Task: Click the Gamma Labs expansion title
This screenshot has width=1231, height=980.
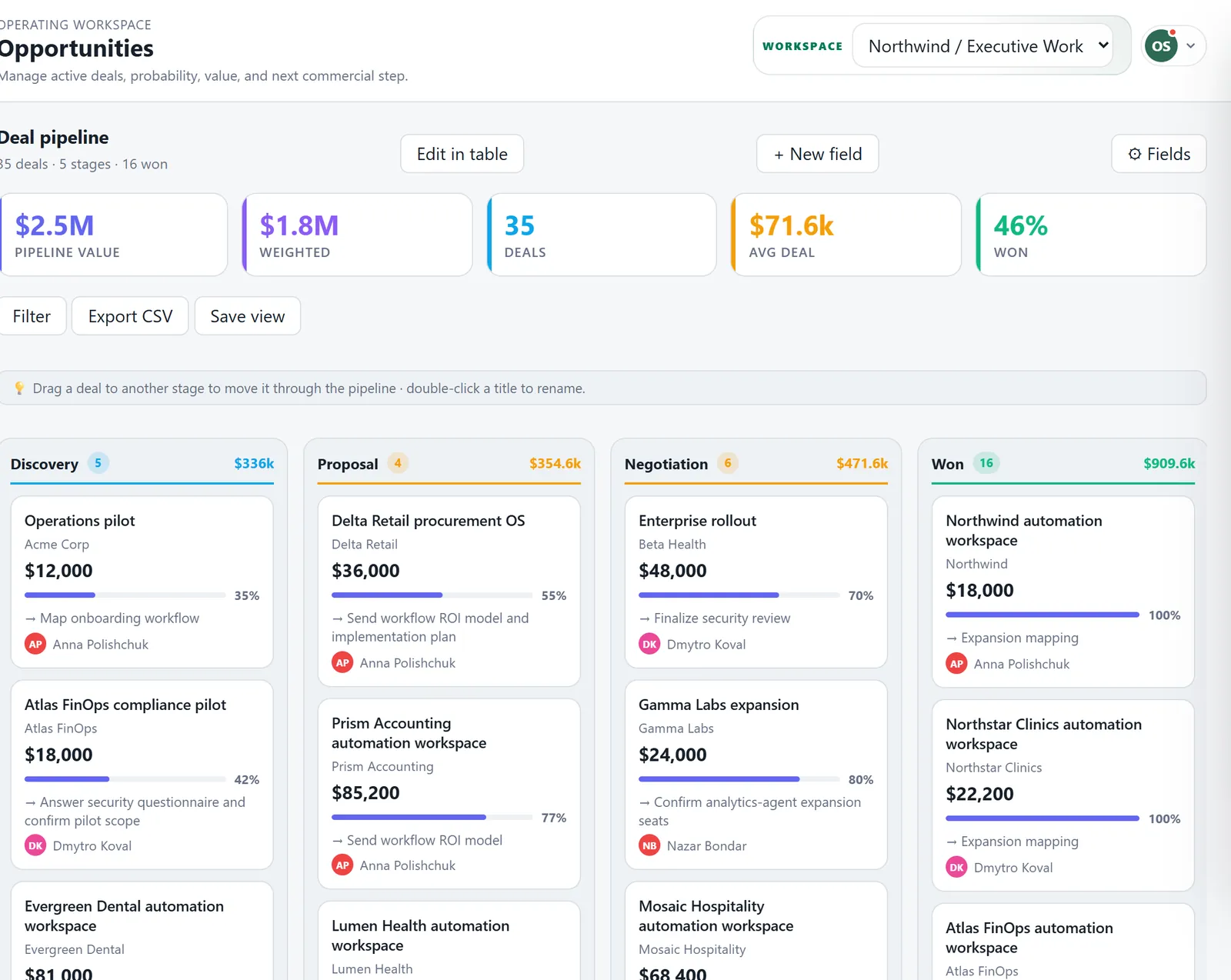Action: [719, 705]
